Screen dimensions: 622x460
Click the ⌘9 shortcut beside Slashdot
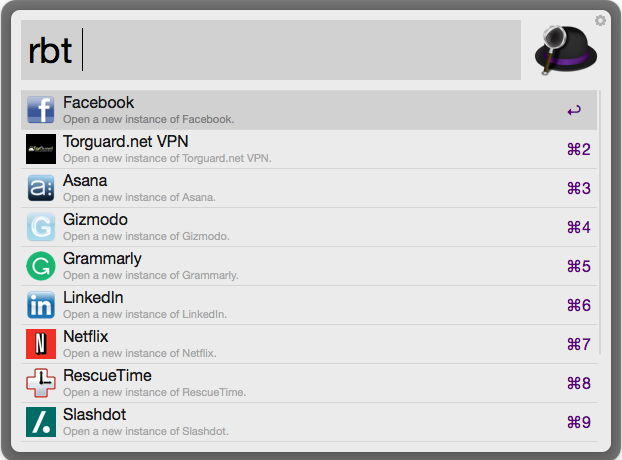pos(579,422)
